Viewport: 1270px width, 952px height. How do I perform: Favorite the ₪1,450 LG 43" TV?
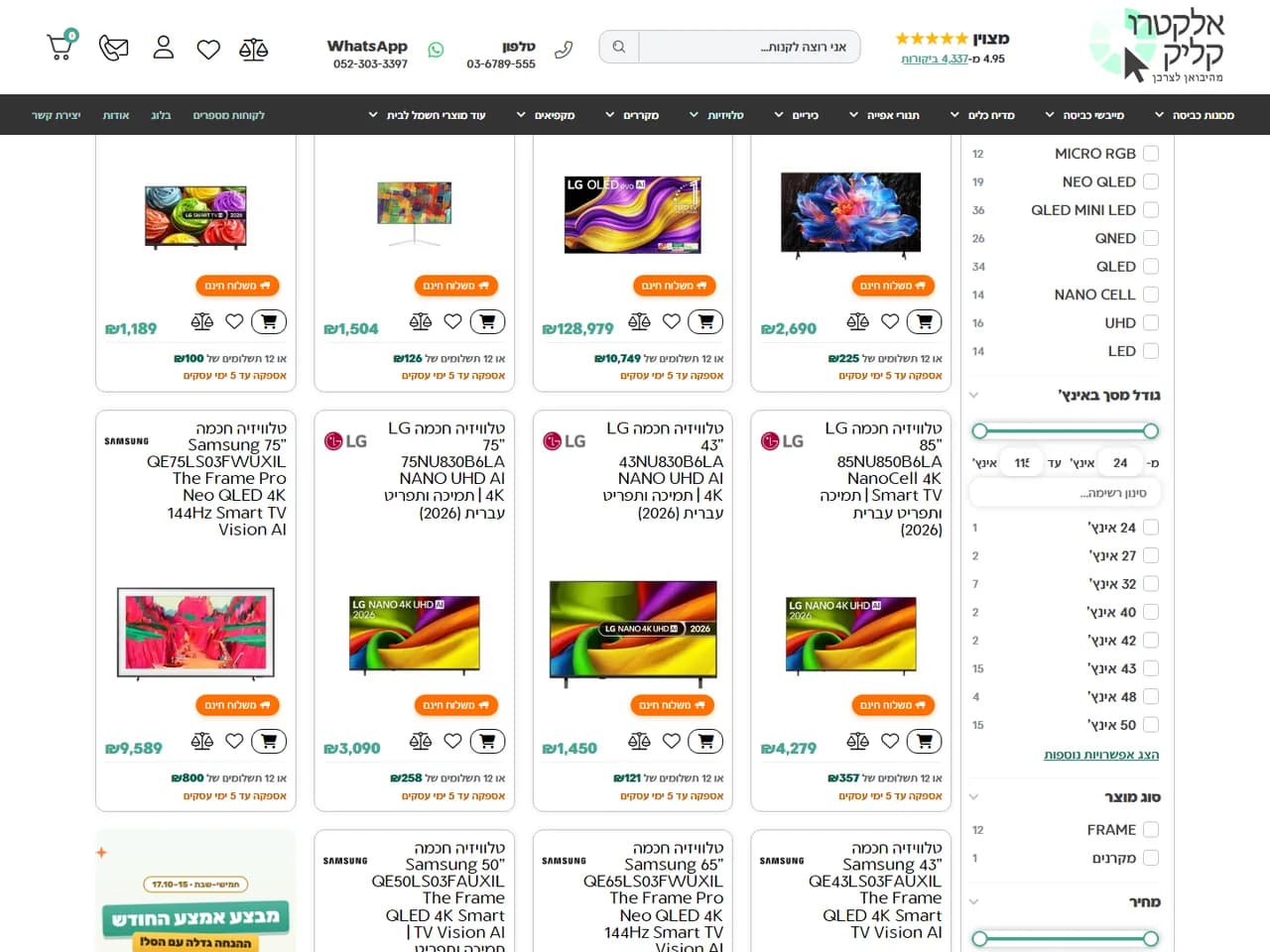(672, 741)
